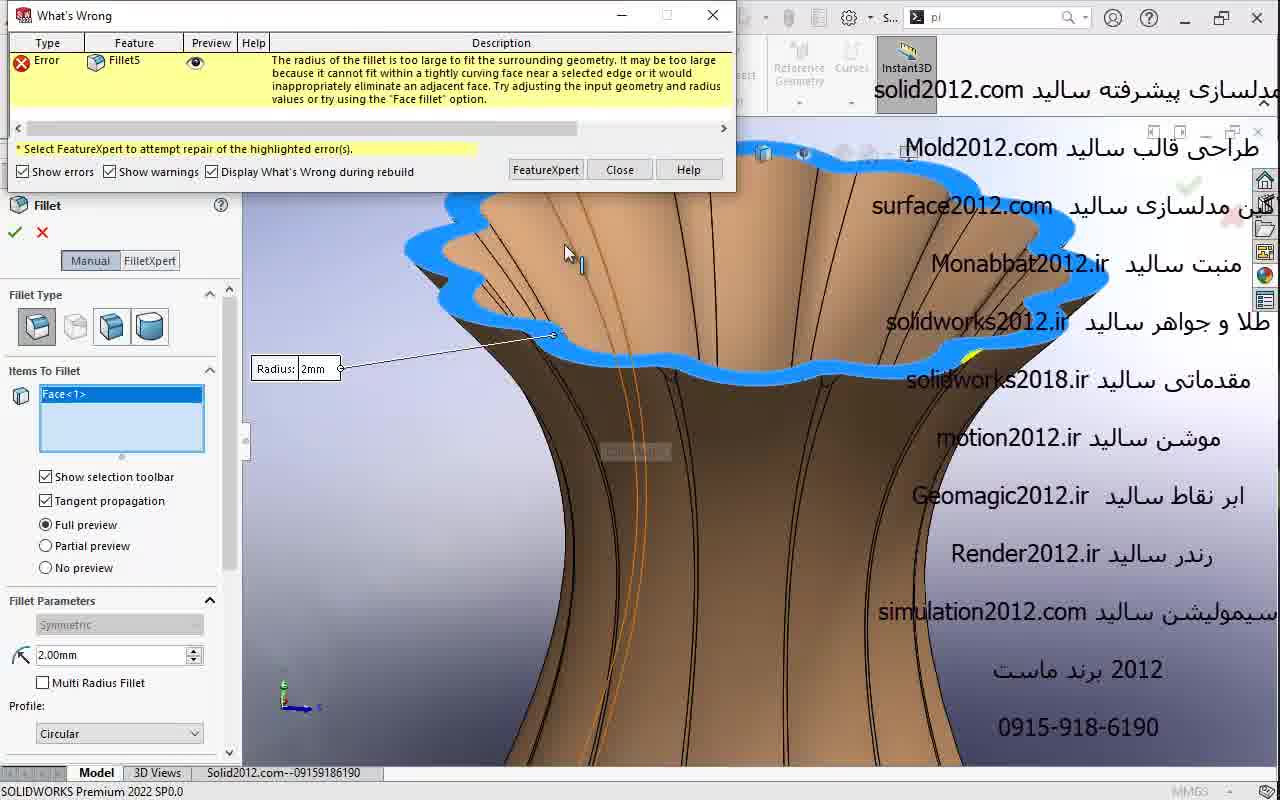Uncheck Show errors
1280x800 pixels.
click(x=22, y=172)
